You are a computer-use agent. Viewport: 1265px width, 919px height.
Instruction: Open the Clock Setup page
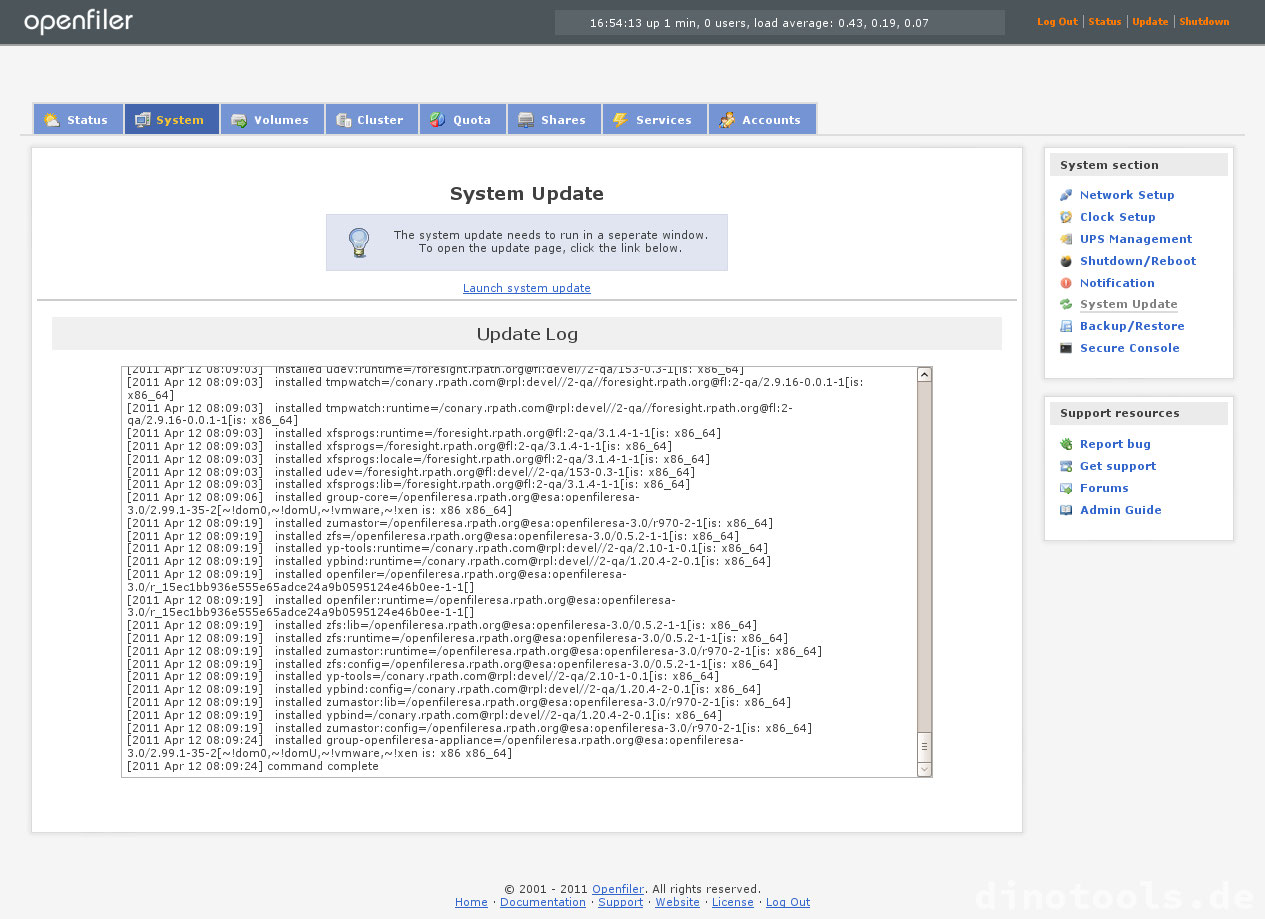click(x=1118, y=217)
